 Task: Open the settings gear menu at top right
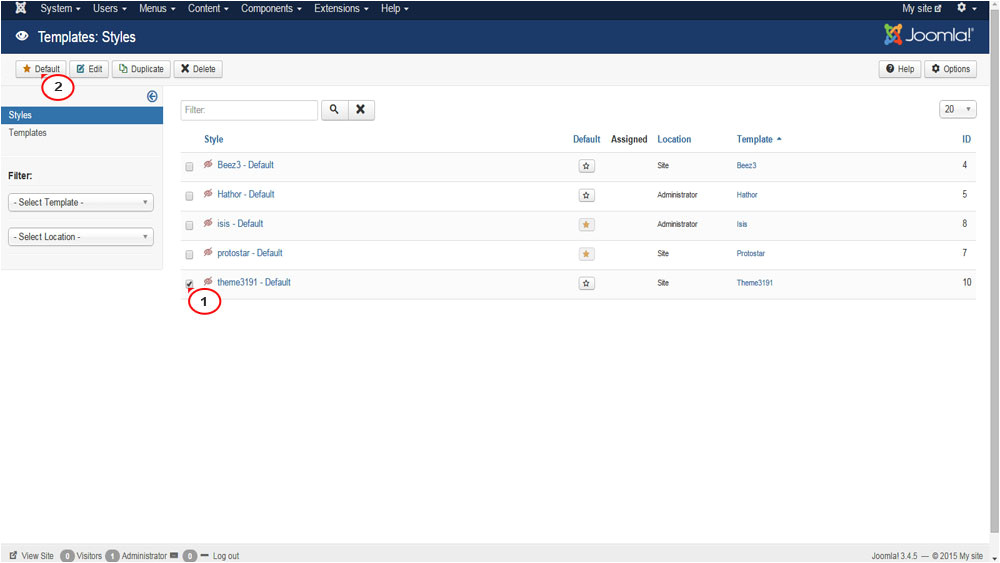tap(966, 8)
